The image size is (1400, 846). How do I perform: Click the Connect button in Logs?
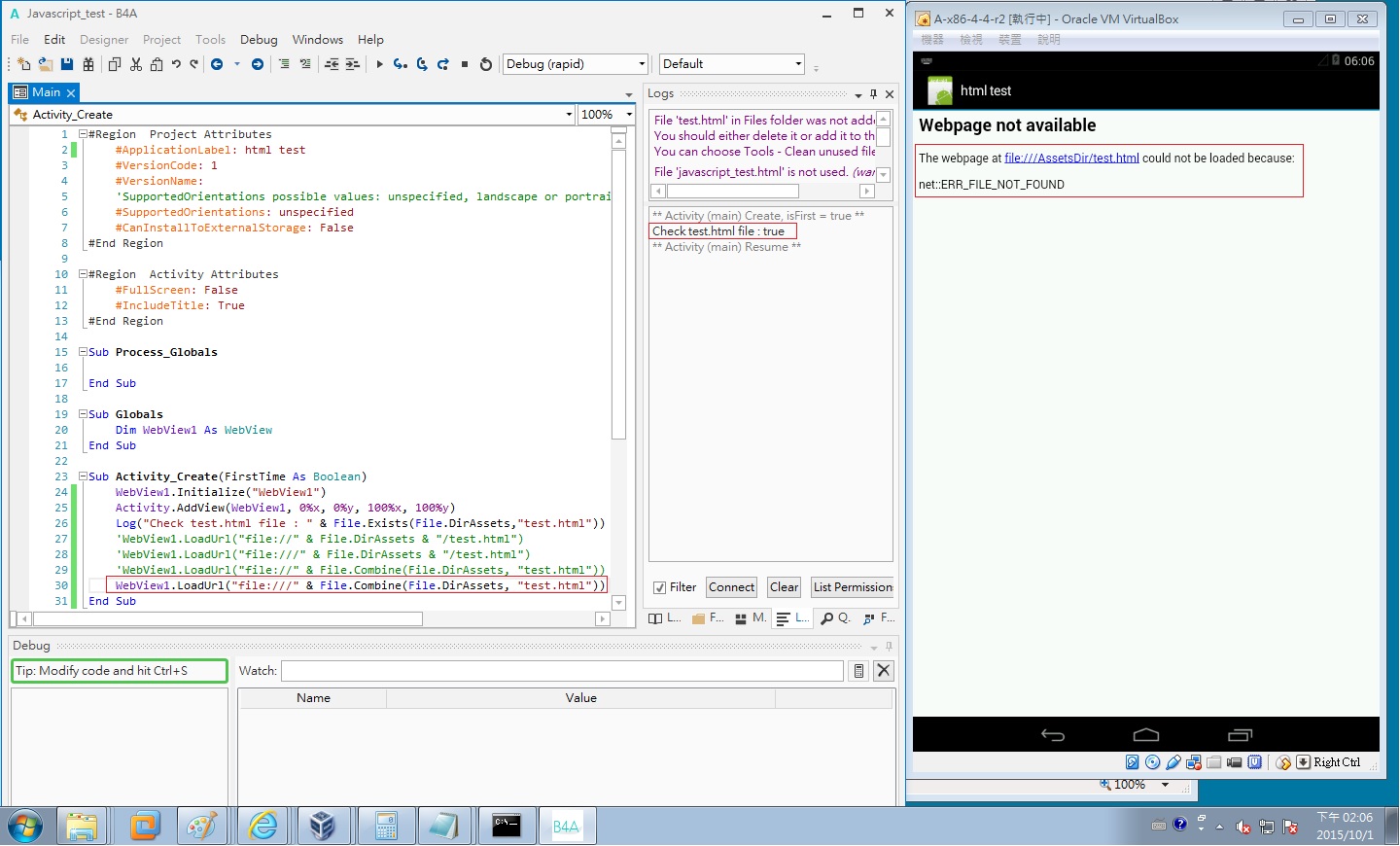tap(731, 587)
